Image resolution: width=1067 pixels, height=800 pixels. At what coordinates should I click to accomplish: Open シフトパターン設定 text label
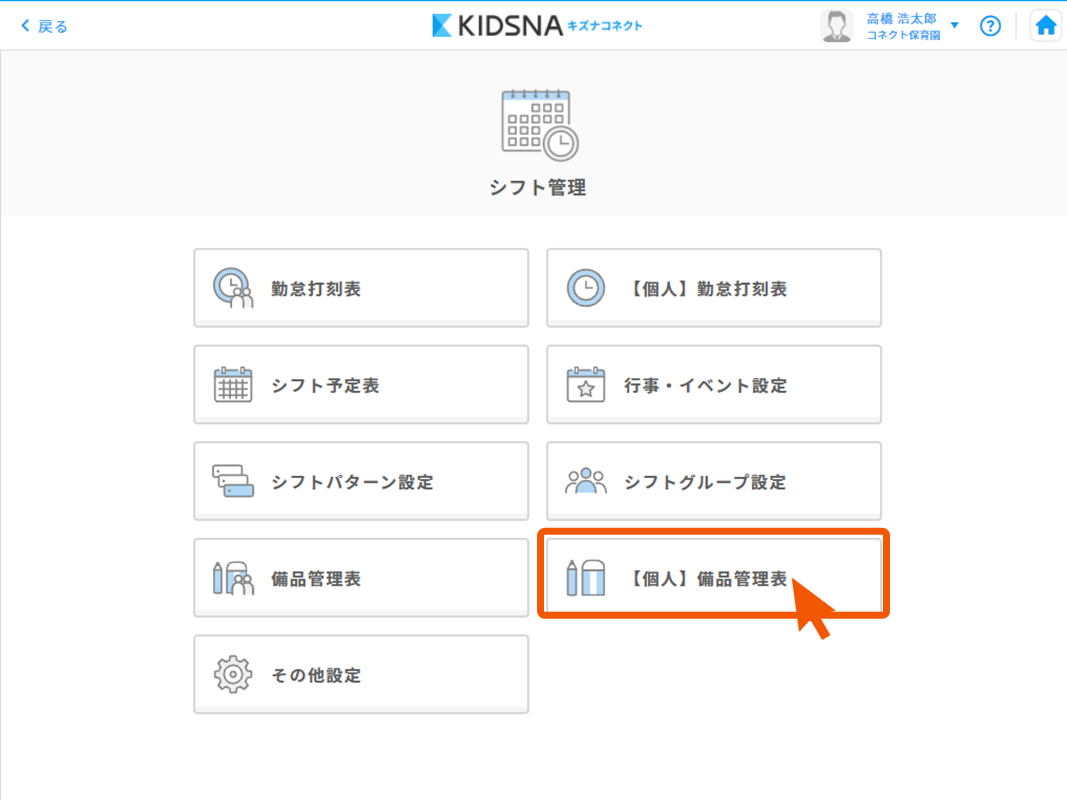[352, 482]
